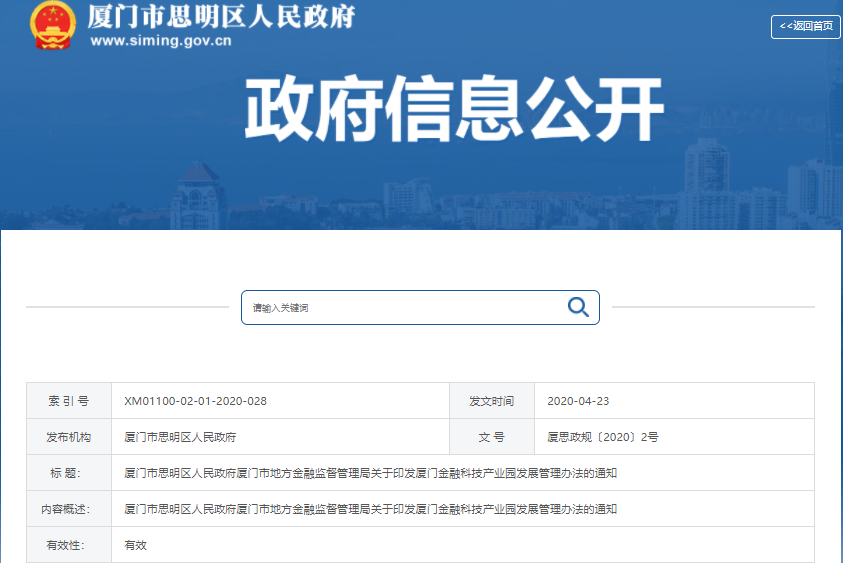This screenshot has height=563, width=843.
Task: Click the 厦门市思明区人民政府 header title
Action: 221,16
